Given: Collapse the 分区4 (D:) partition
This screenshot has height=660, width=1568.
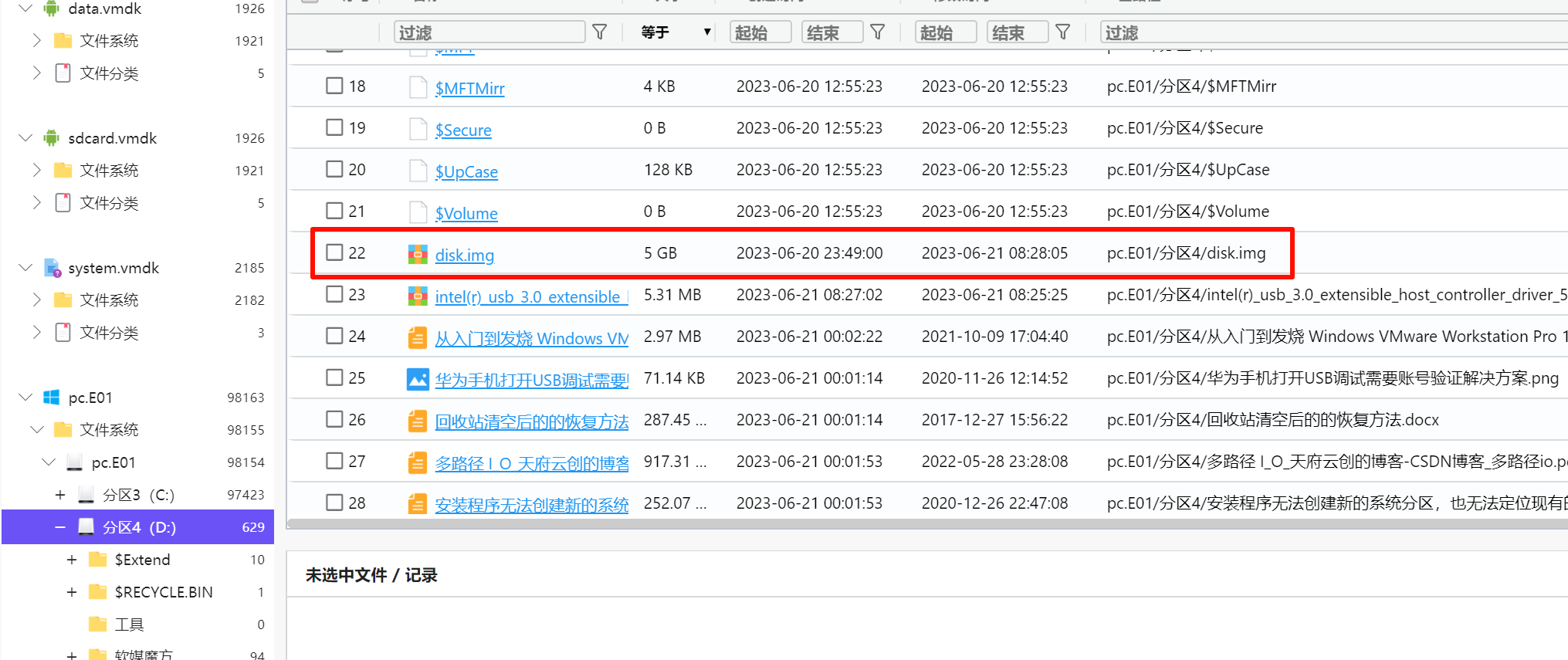Looking at the screenshot, I should (60, 526).
